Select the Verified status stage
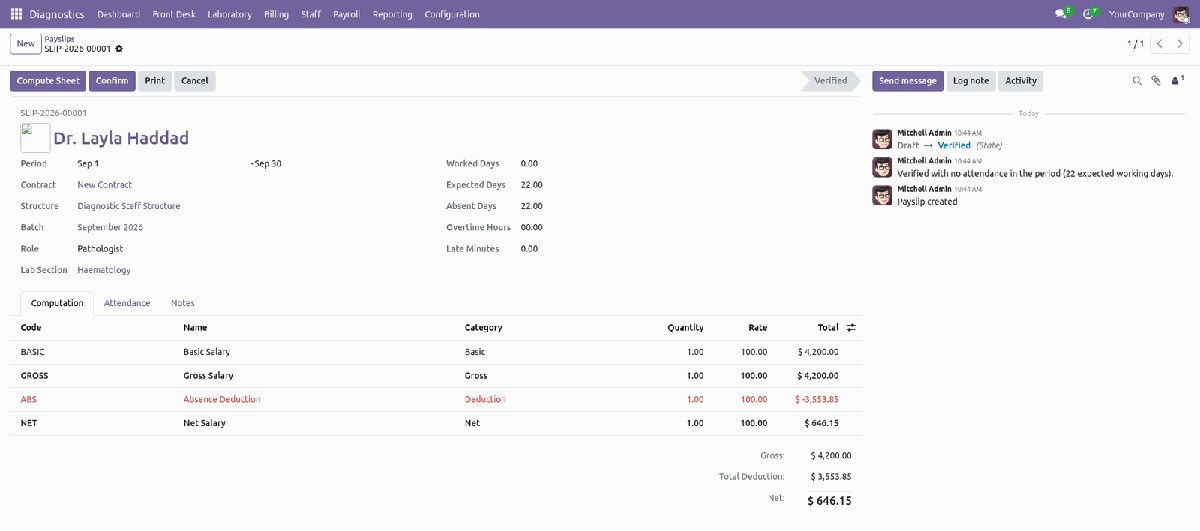Image resolution: width=1200 pixels, height=531 pixels. [830, 81]
